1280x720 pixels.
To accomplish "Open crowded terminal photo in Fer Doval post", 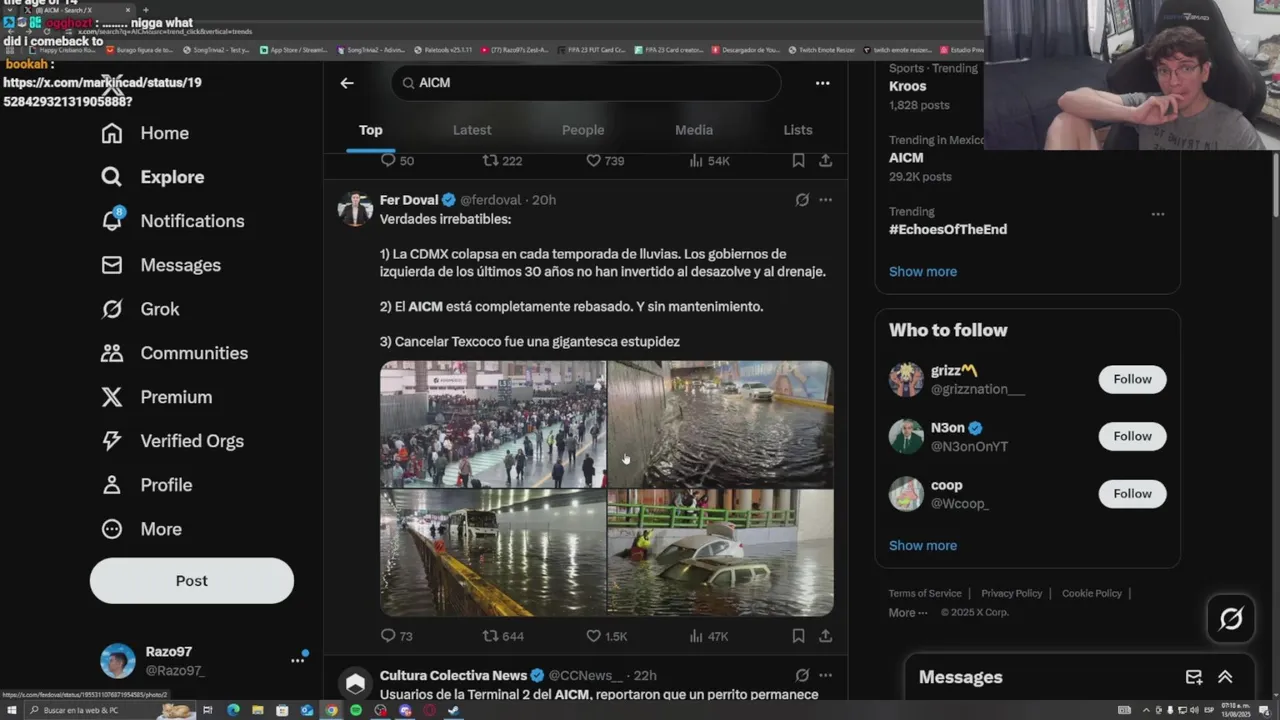I will [x=493, y=424].
